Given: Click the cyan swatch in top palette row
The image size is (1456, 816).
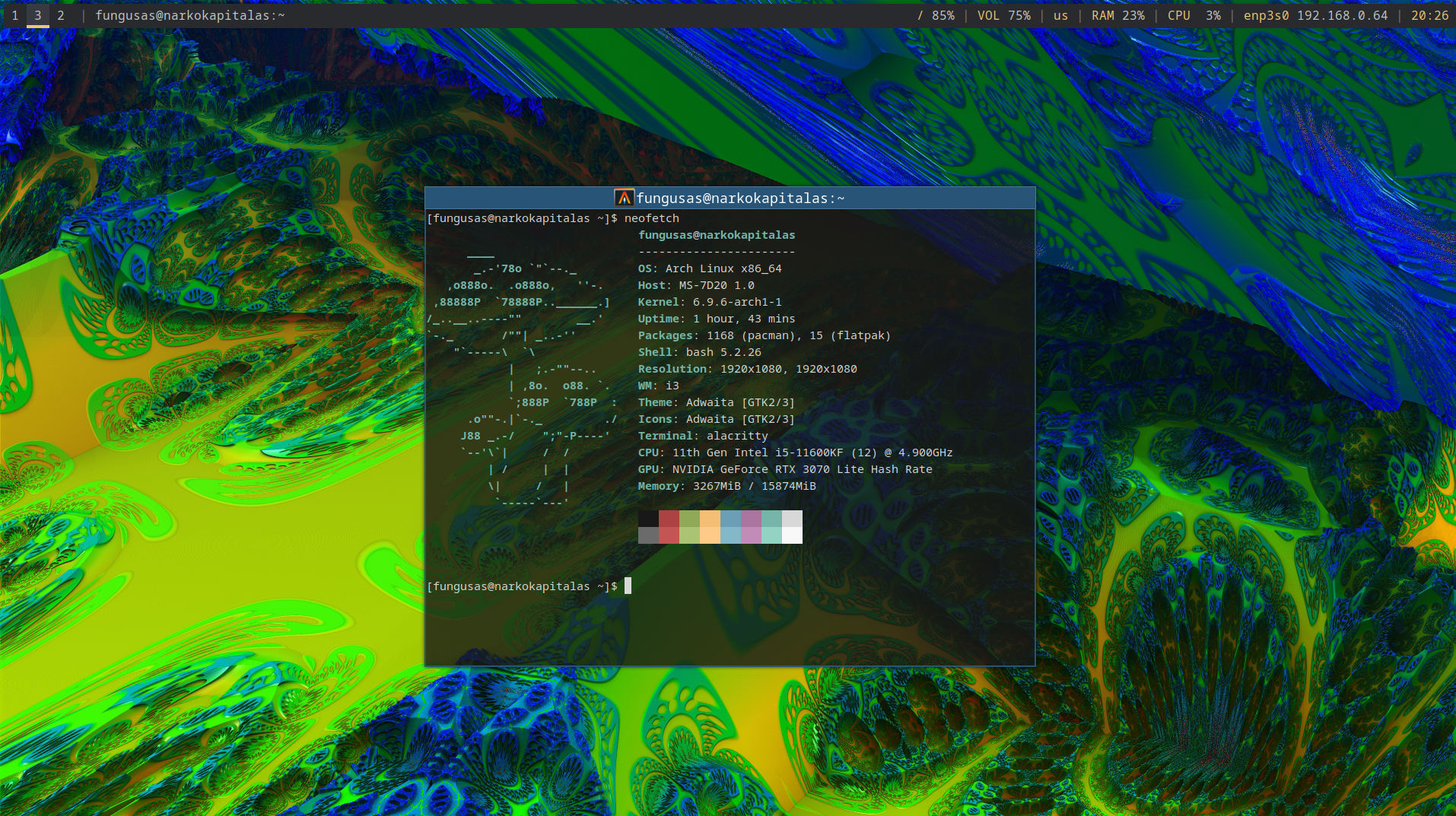Looking at the screenshot, I should tap(771, 518).
